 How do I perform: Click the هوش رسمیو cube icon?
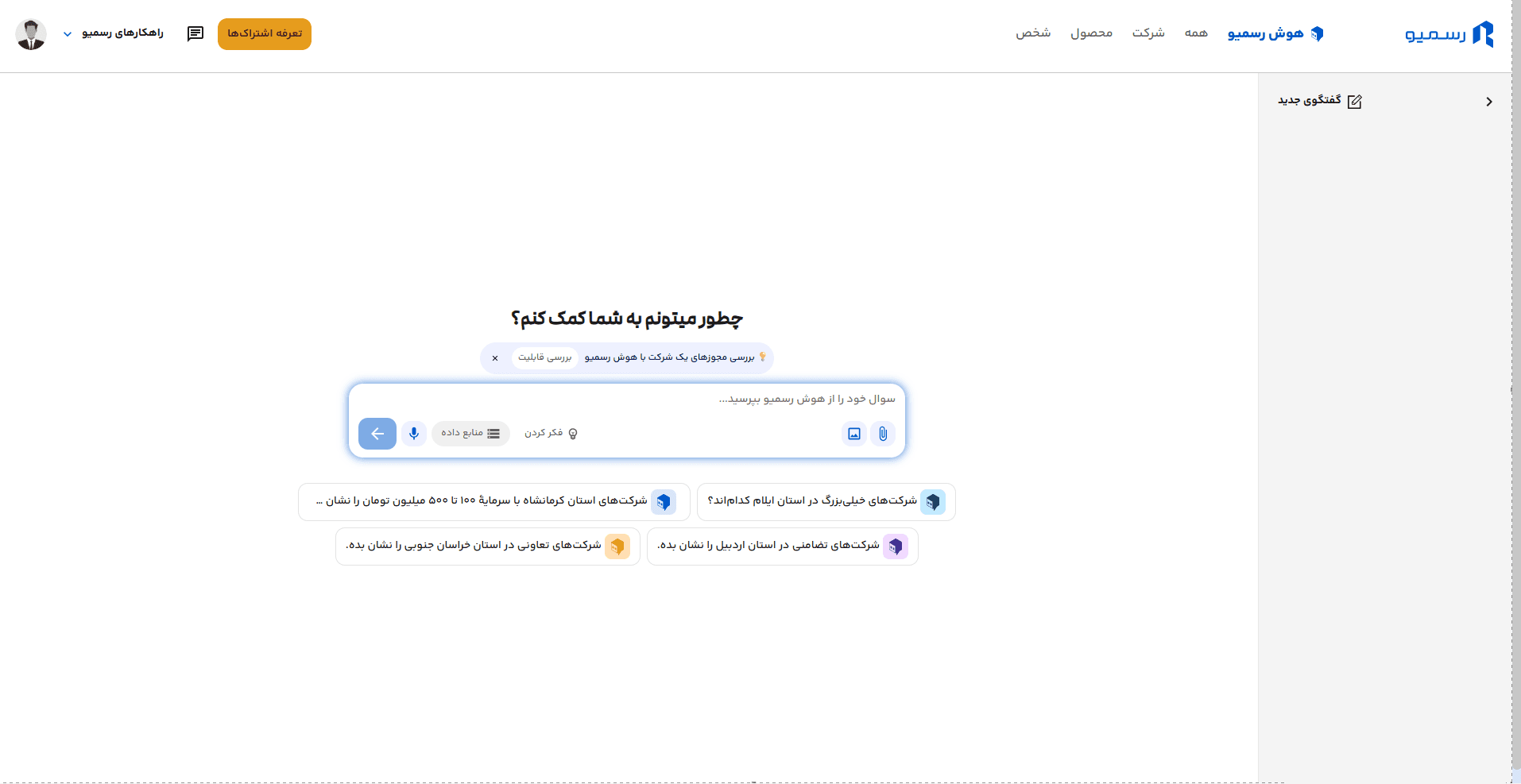pyautogui.click(x=1317, y=33)
